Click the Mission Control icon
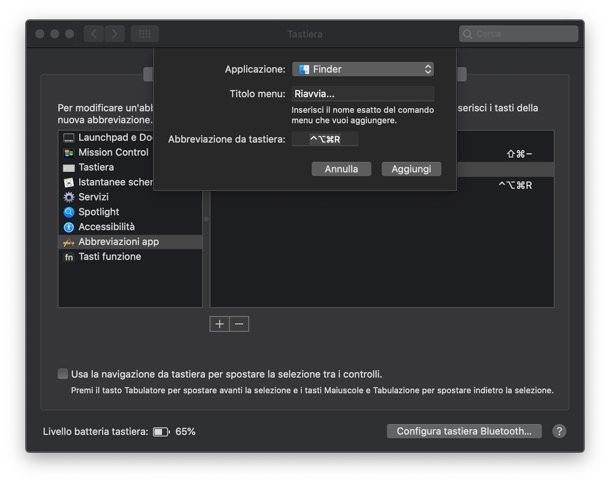 click(69, 153)
